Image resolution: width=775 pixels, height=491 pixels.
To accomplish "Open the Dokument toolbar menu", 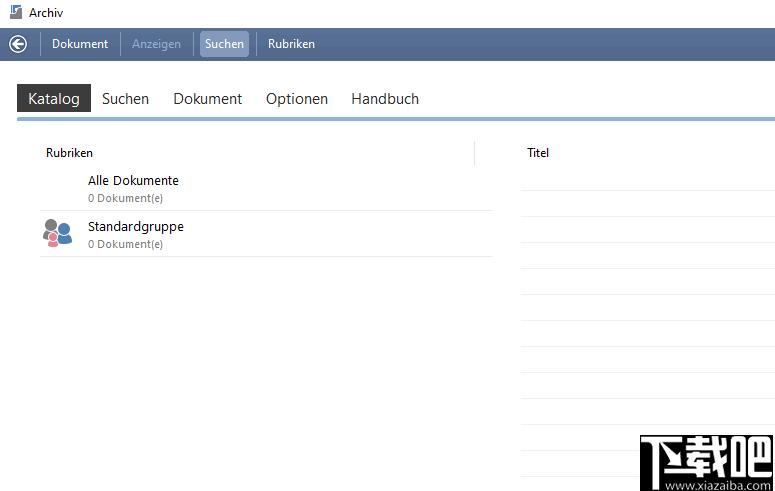I will click(x=80, y=44).
